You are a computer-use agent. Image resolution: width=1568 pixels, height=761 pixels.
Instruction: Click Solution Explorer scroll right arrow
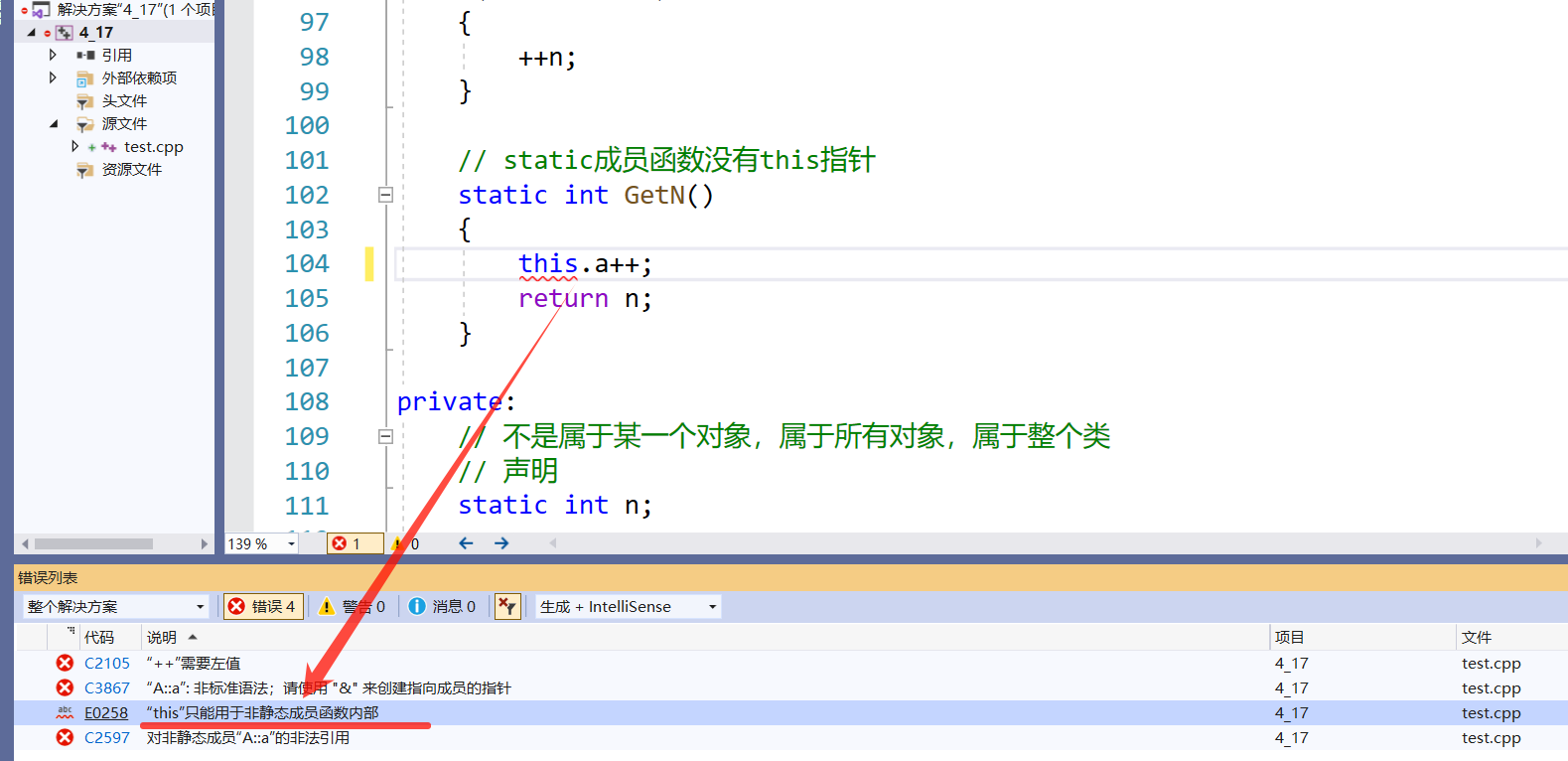pos(205,544)
